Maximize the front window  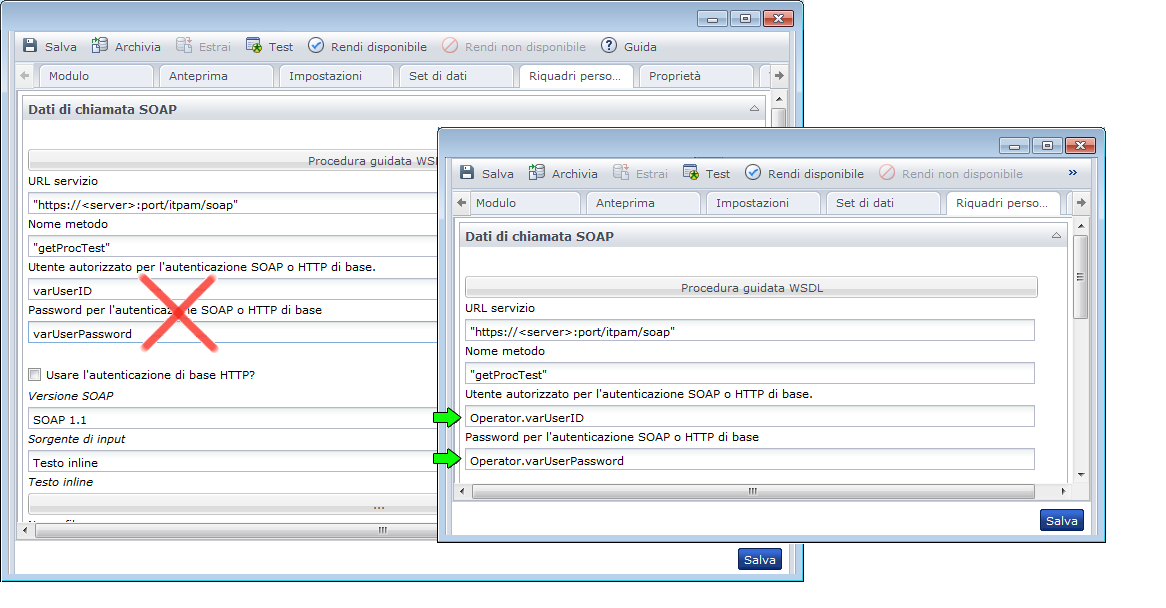click(1046, 145)
